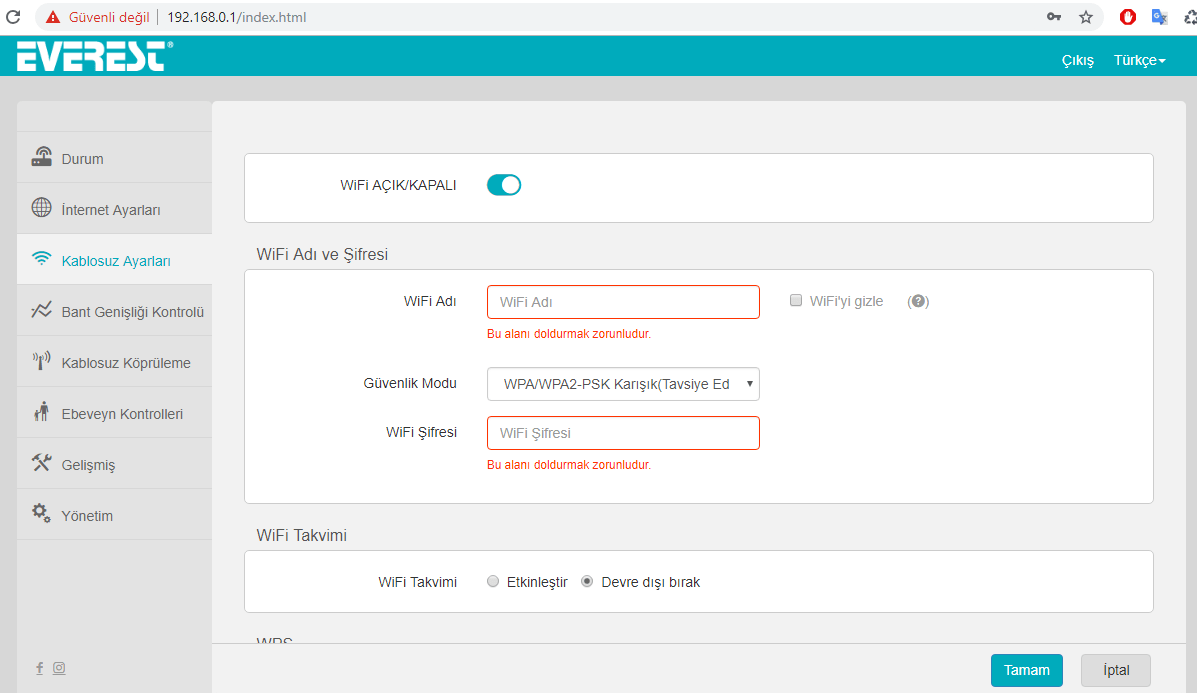
Task: Click the Ebeveyn Kontrolleri family icon
Action: [41, 413]
